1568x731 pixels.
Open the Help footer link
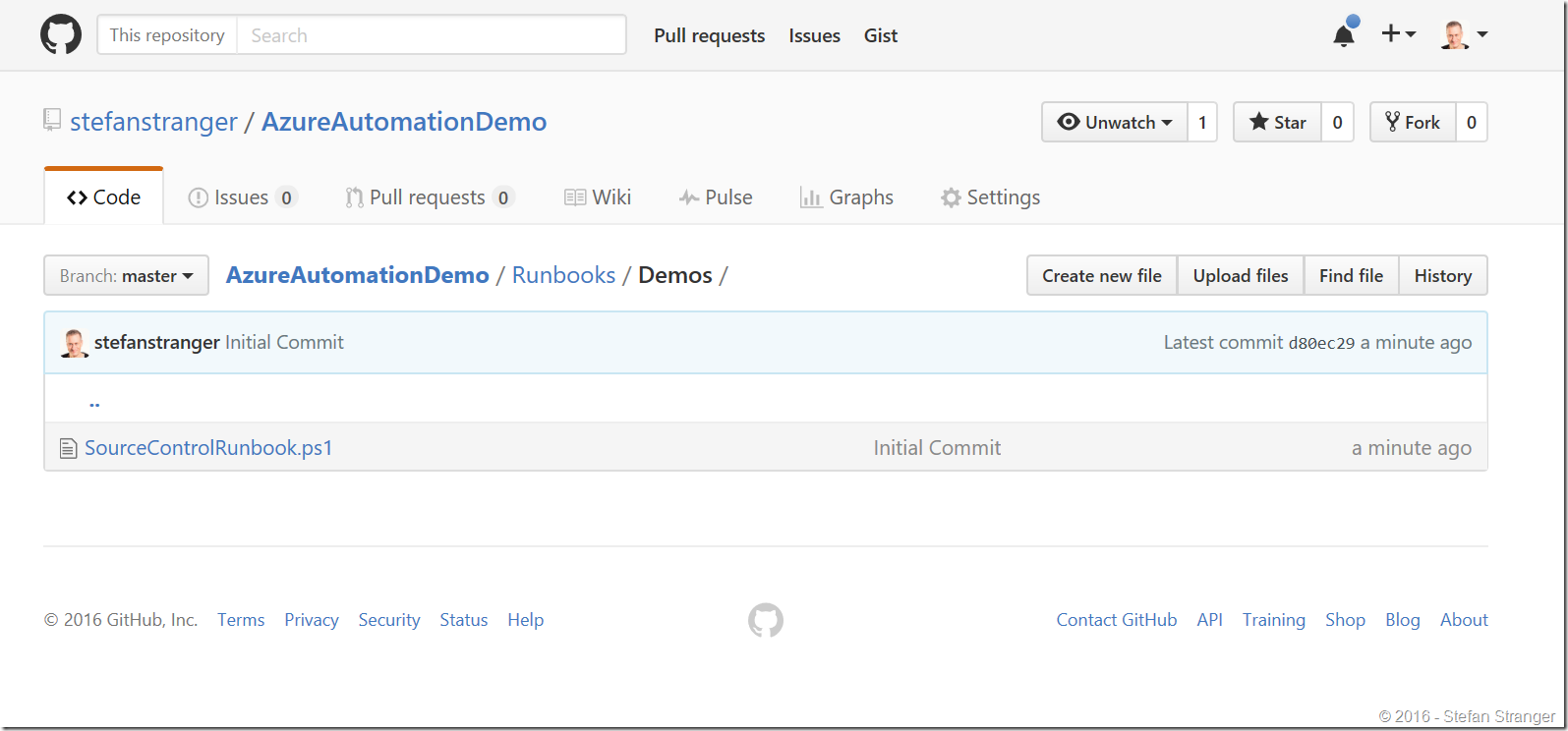(x=526, y=620)
